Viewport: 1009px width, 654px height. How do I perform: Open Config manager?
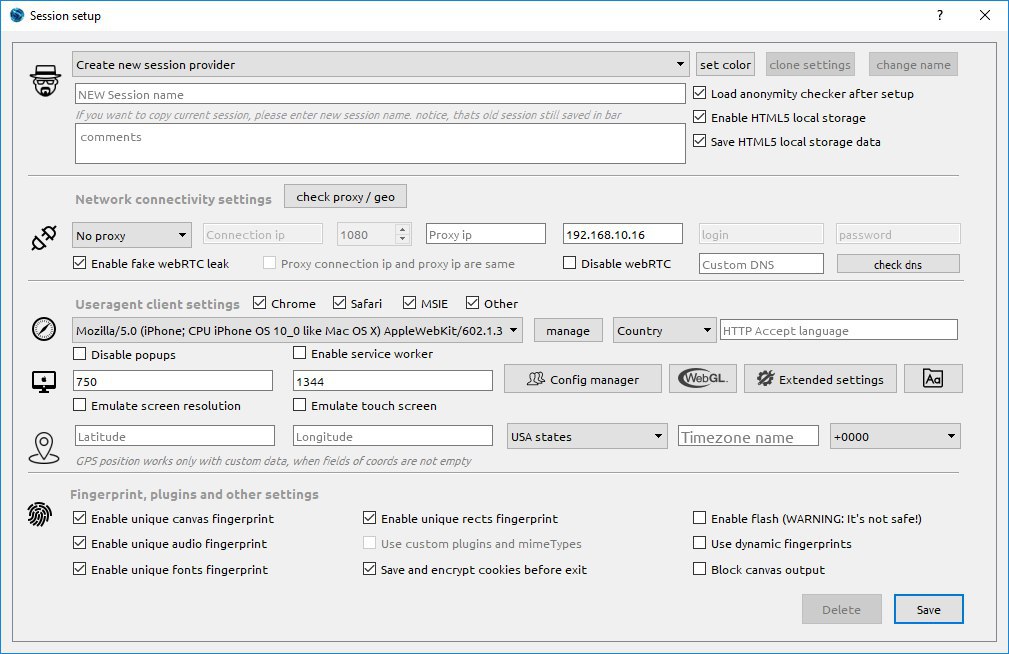pyautogui.click(x=582, y=378)
